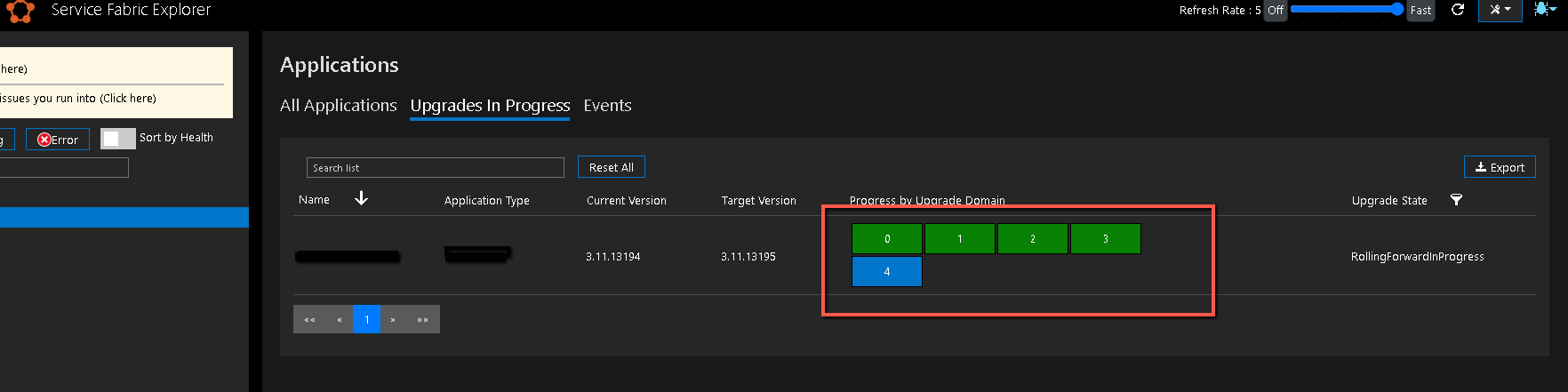Viewport: 1568px width, 392px height.
Task: Click the tree filter input field in sidebar
Action: [x=64, y=168]
